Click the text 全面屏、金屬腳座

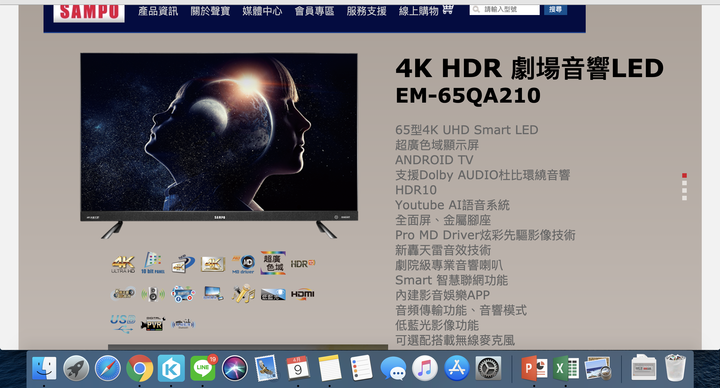coord(443,220)
